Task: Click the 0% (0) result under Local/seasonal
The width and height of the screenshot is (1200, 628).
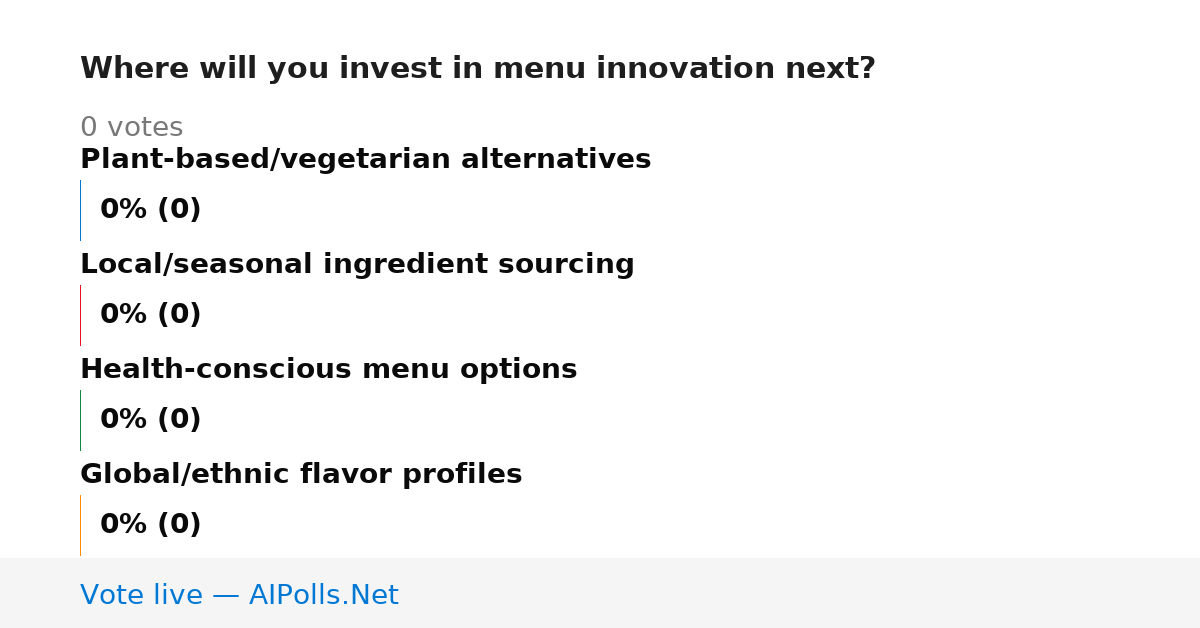Action: coord(150,315)
